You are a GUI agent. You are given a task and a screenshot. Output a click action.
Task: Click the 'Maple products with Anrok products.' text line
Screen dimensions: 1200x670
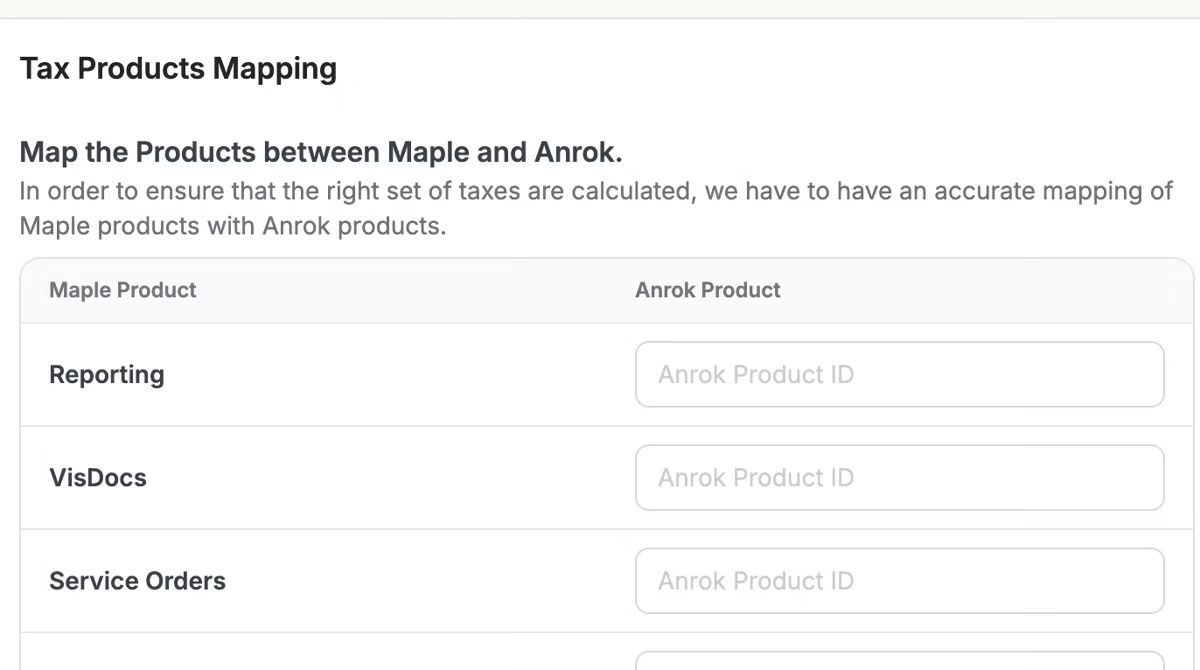point(232,226)
